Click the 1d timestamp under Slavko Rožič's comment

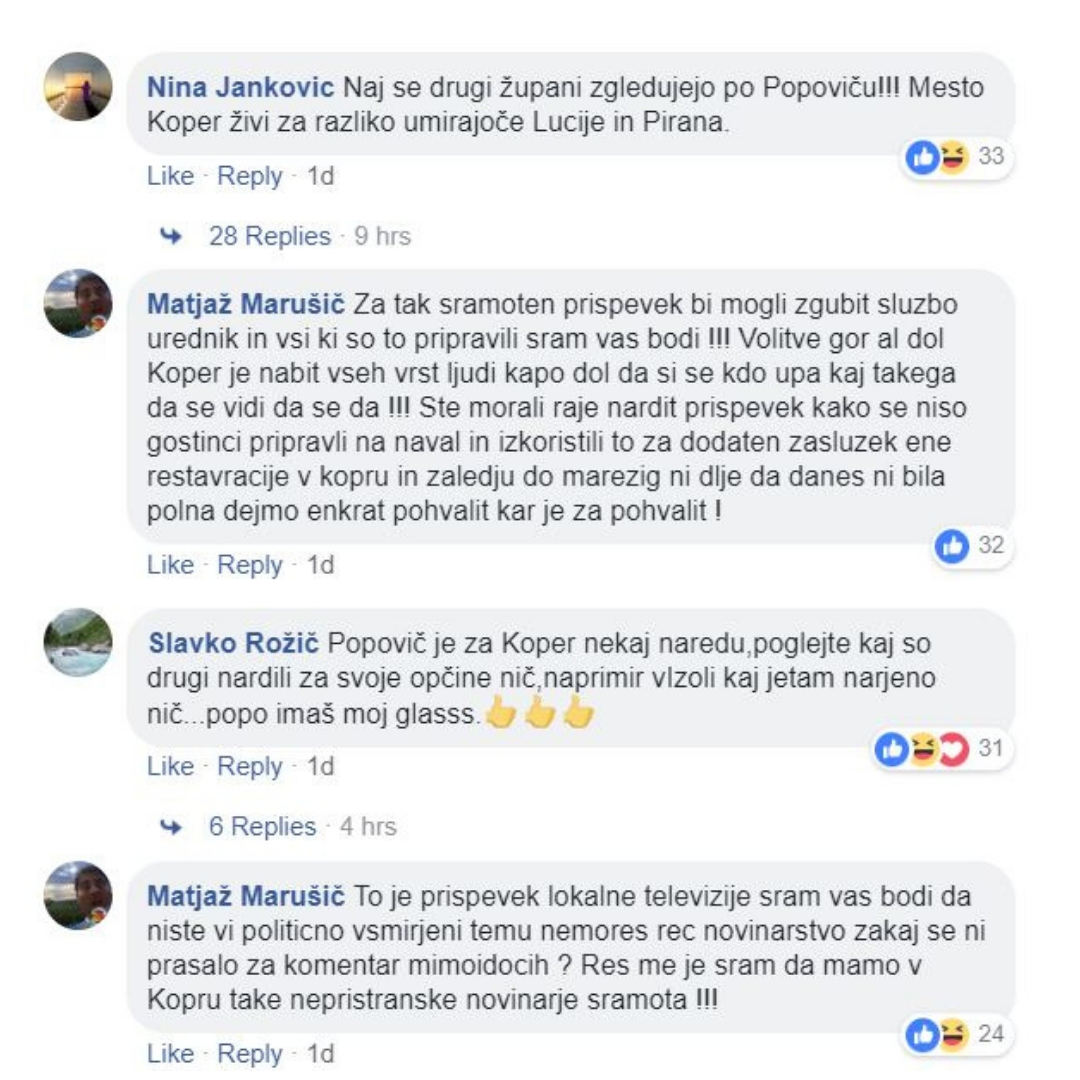click(x=320, y=766)
